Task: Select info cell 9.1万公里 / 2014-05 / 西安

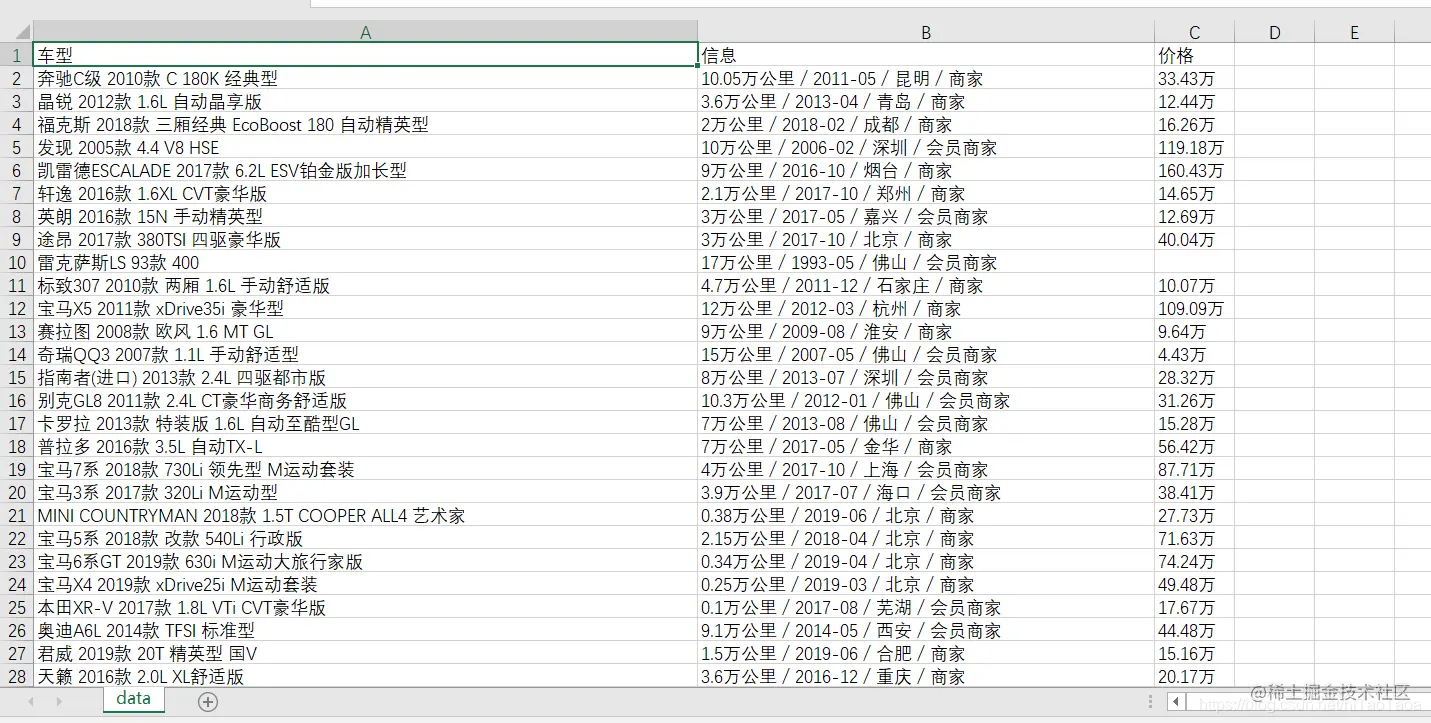Action: (x=926, y=630)
